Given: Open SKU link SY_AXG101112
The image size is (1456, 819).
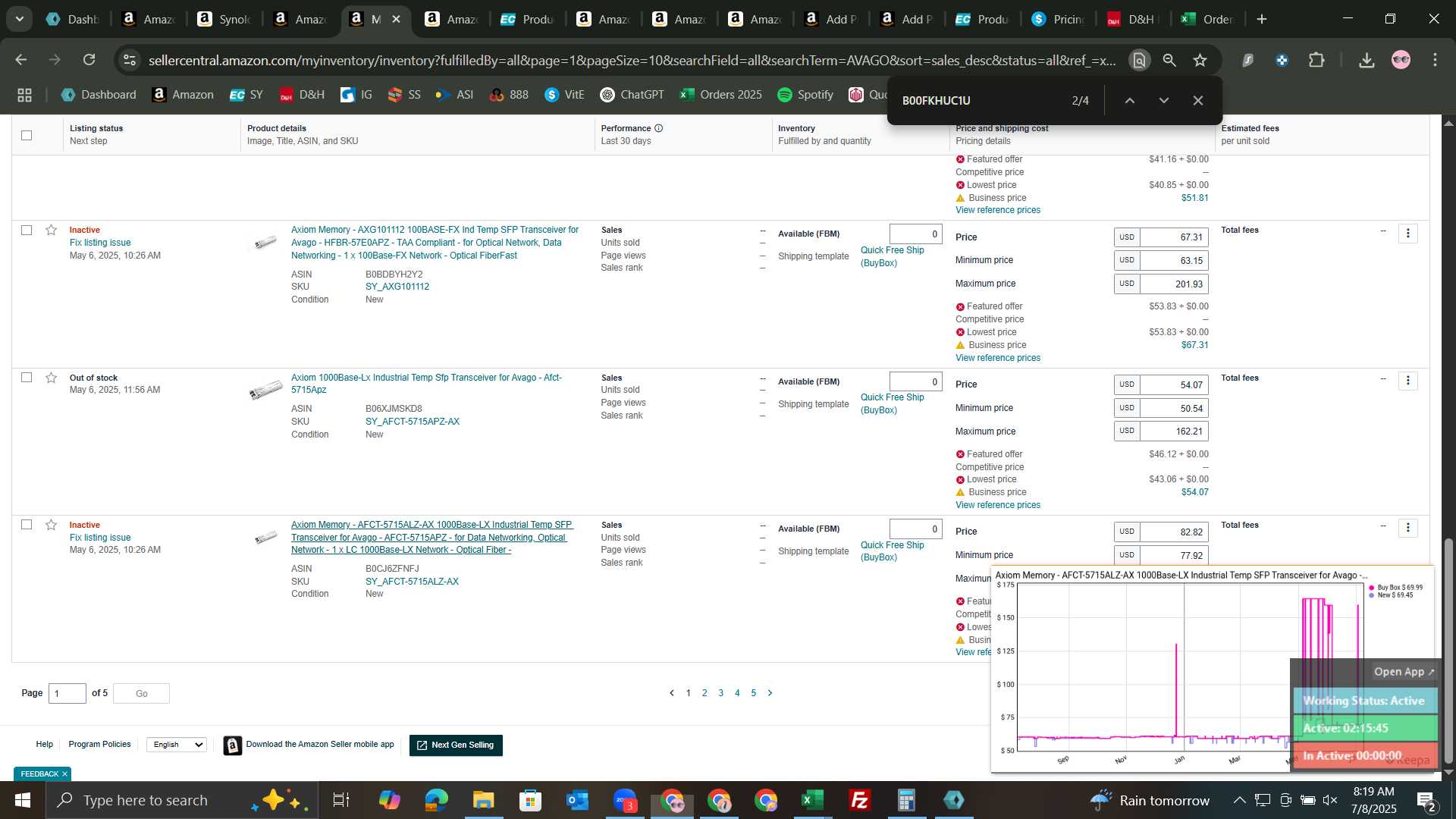Looking at the screenshot, I should click(x=397, y=287).
